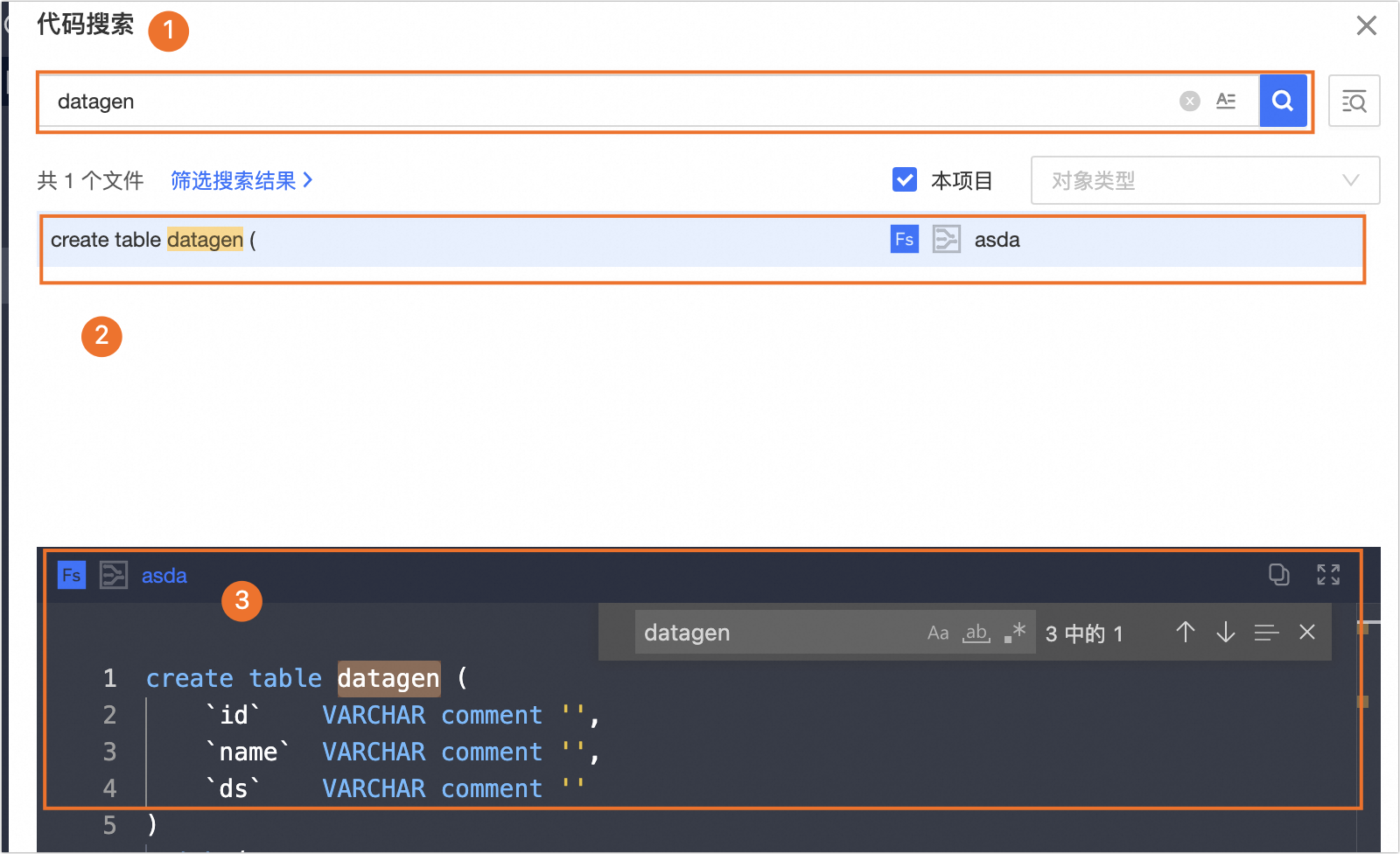Toggle case-sensitive option in search box
Image resolution: width=1400 pixels, height=854 pixels.
coord(1226,101)
